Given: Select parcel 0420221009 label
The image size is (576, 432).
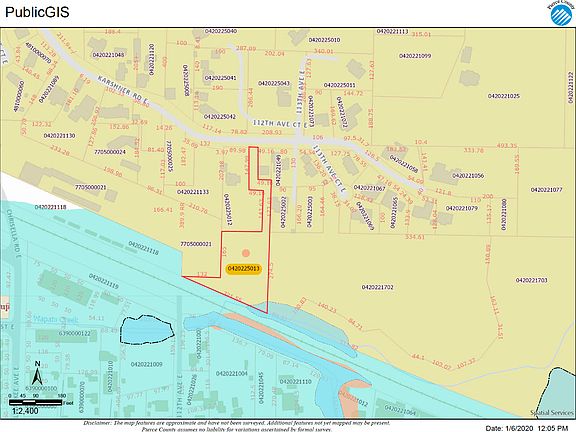Looking at the screenshot, I should point(147,364).
